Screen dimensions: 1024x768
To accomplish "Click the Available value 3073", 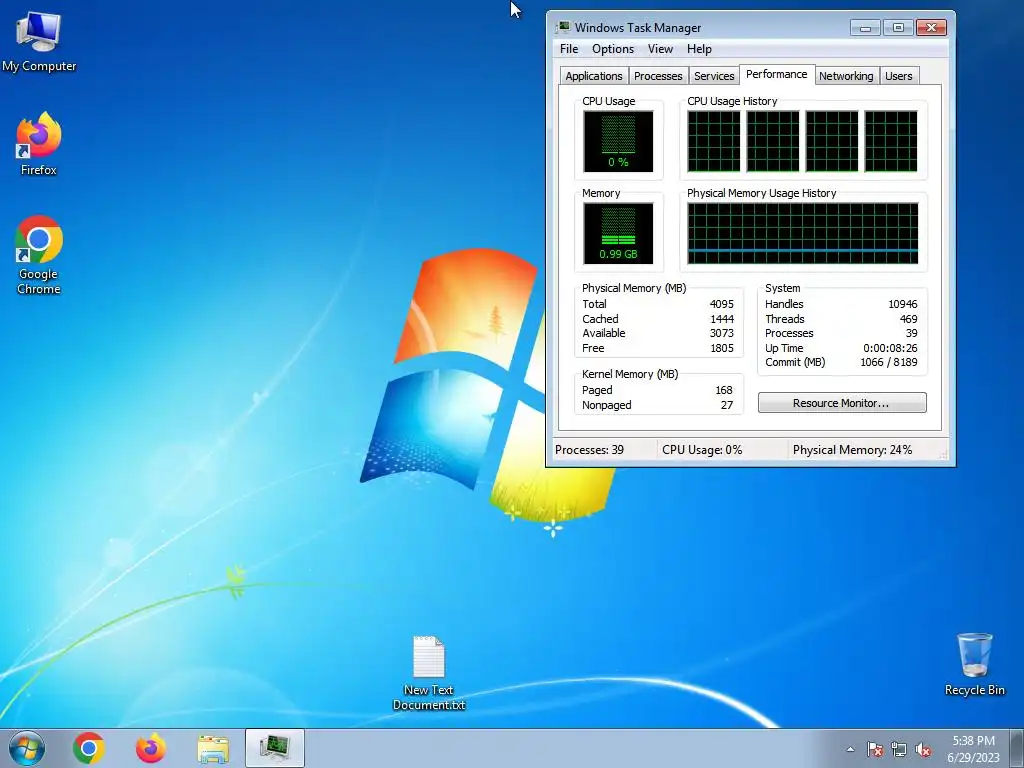I will coord(722,333).
